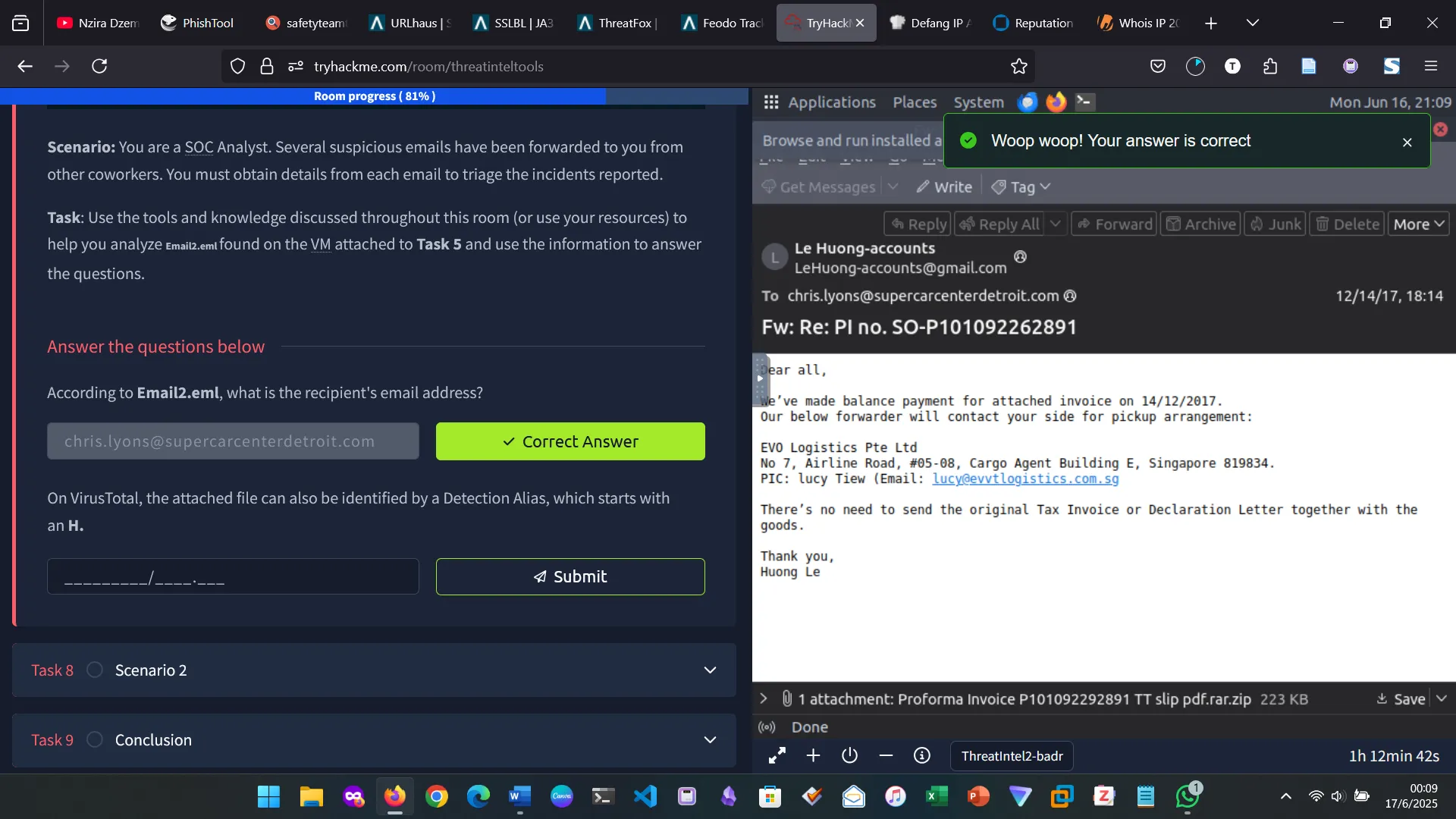Toggle the Task 8 Scenario 2 completion circle

click(95, 670)
